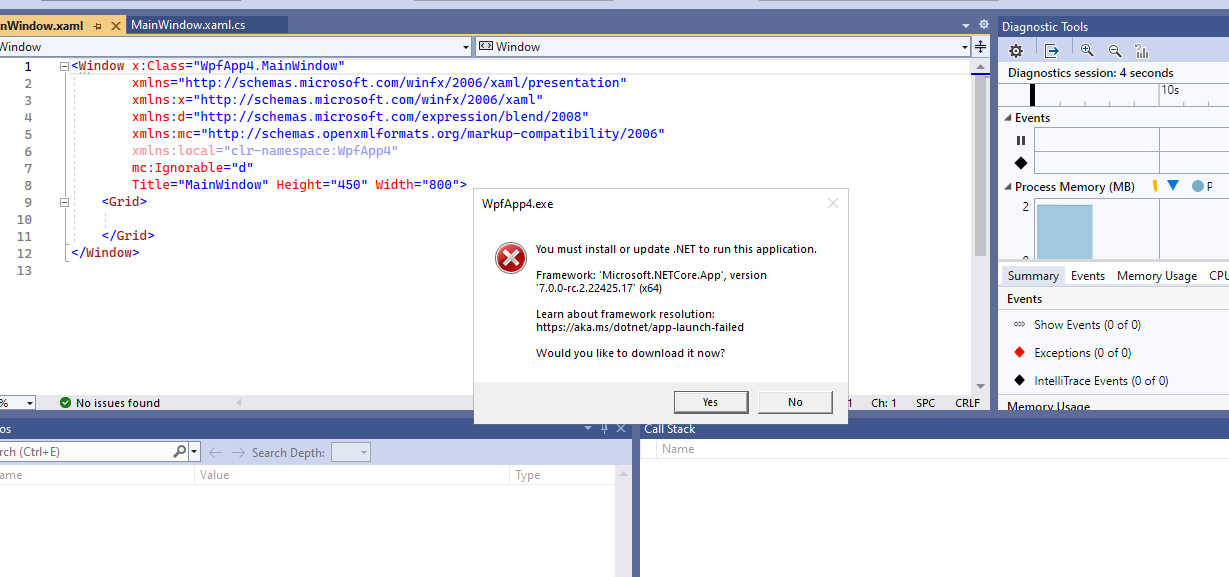This screenshot has height=577, width=1229.
Task: Open the Search Depth combo box
Action: coord(351,453)
